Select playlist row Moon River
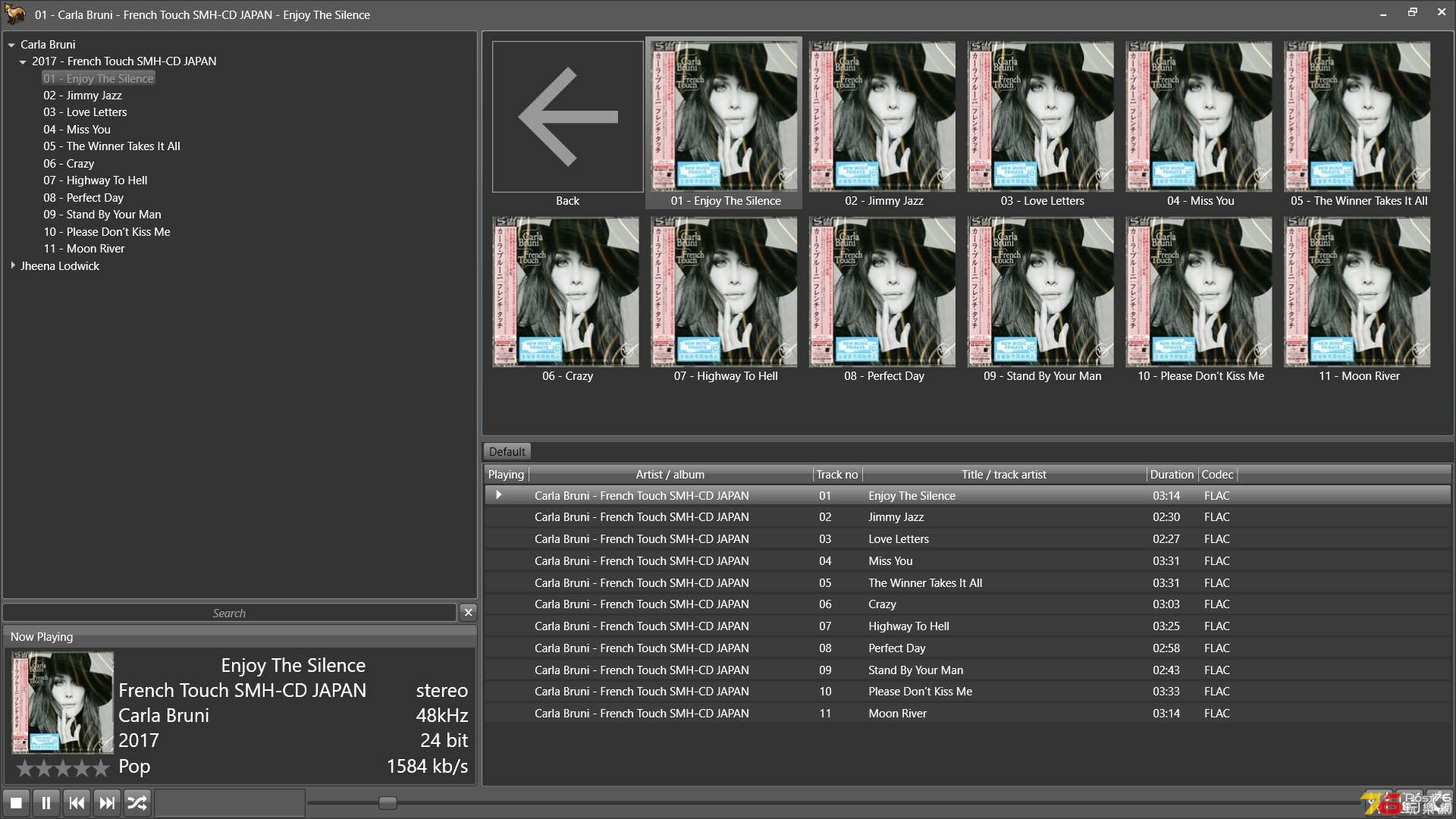This screenshot has width=1456, height=819. [967, 714]
